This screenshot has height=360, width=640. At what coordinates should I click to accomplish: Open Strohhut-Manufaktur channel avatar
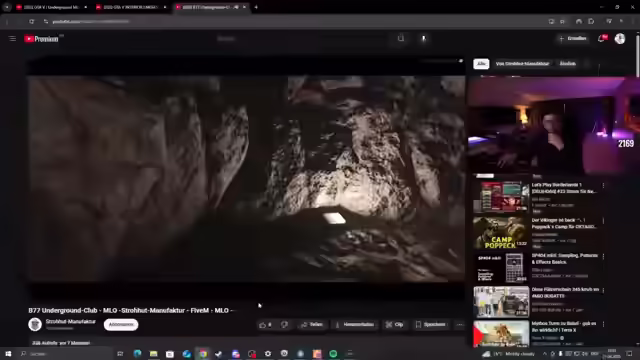[35, 324]
